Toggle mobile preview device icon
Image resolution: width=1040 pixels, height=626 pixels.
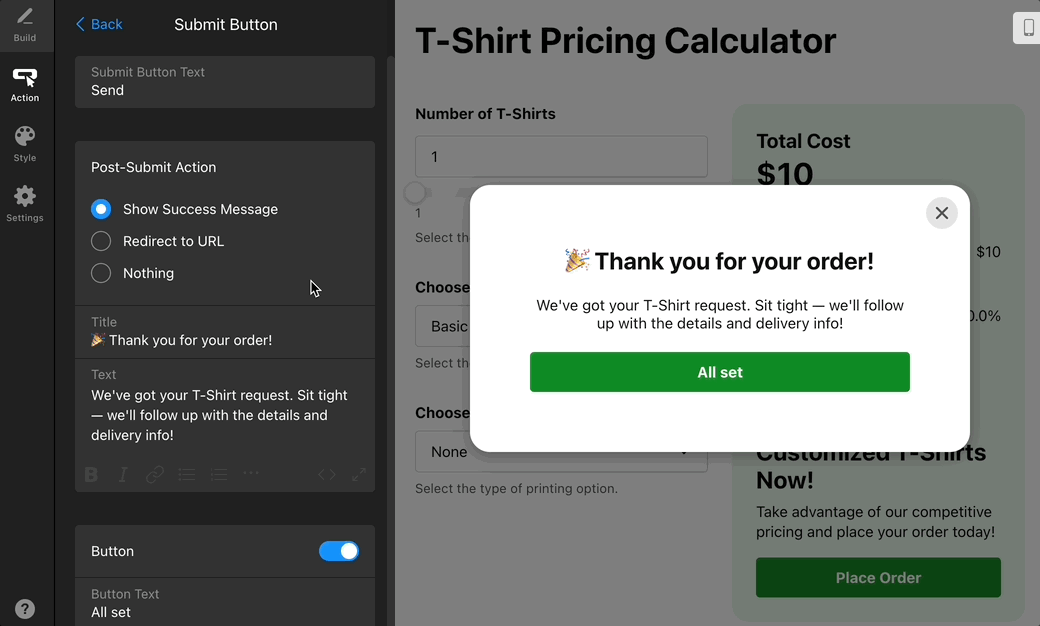pos(1027,28)
